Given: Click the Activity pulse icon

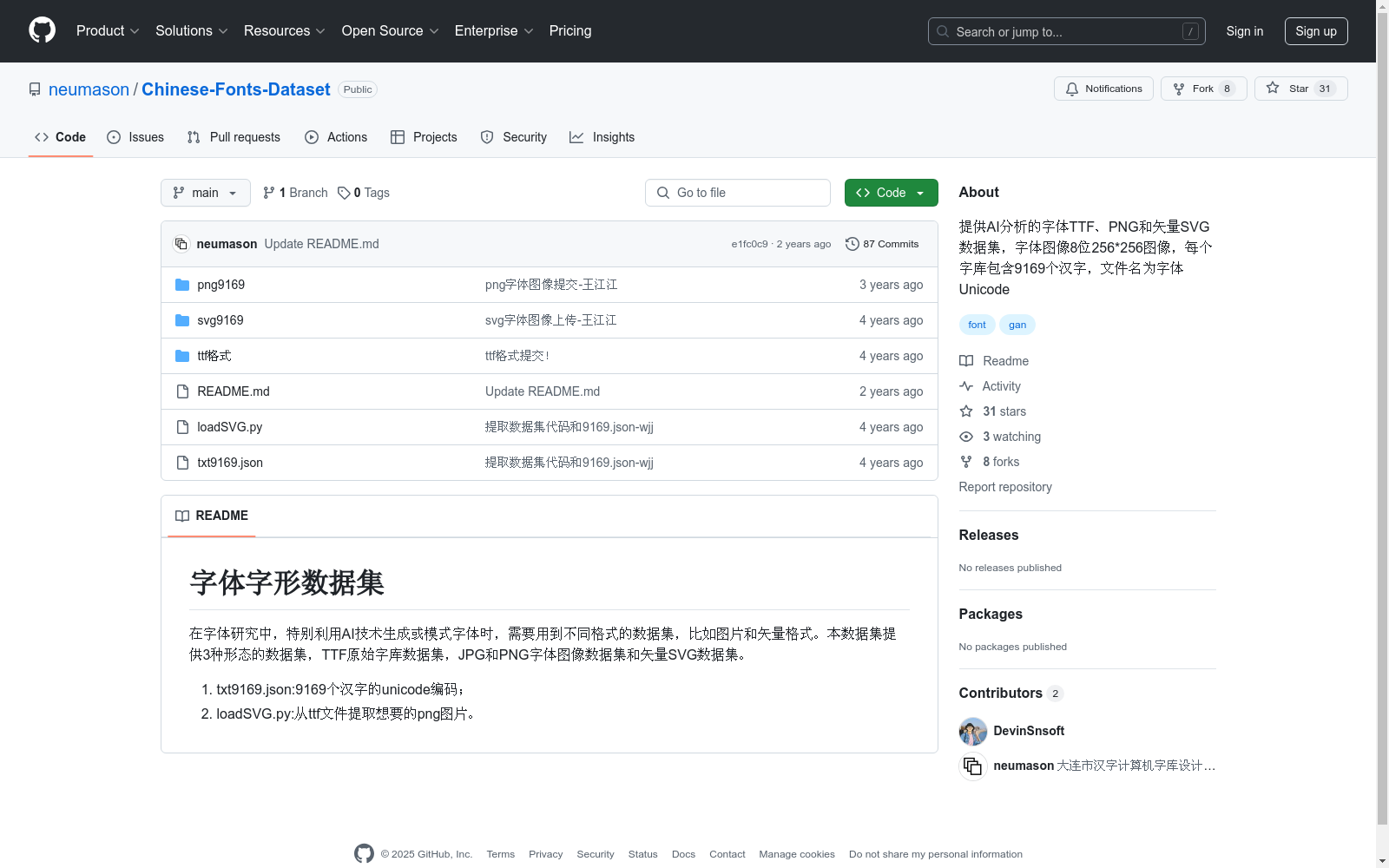Looking at the screenshot, I should [x=966, y=386].
